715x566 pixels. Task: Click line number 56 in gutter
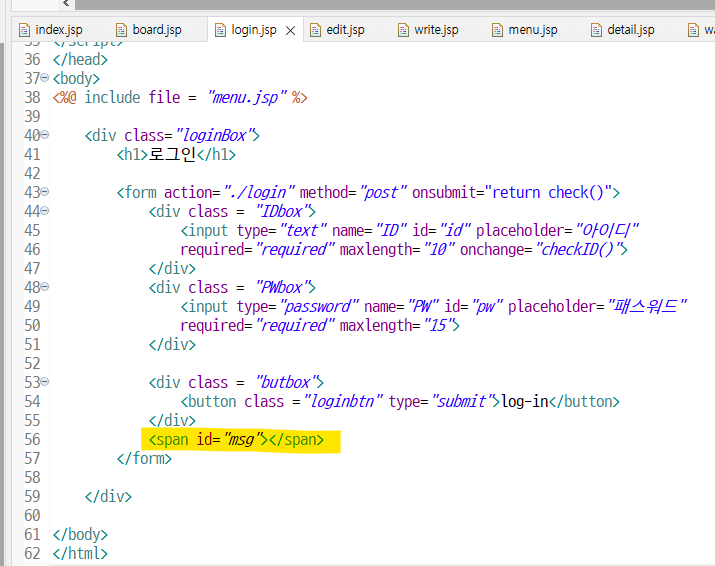click(32, 440)
